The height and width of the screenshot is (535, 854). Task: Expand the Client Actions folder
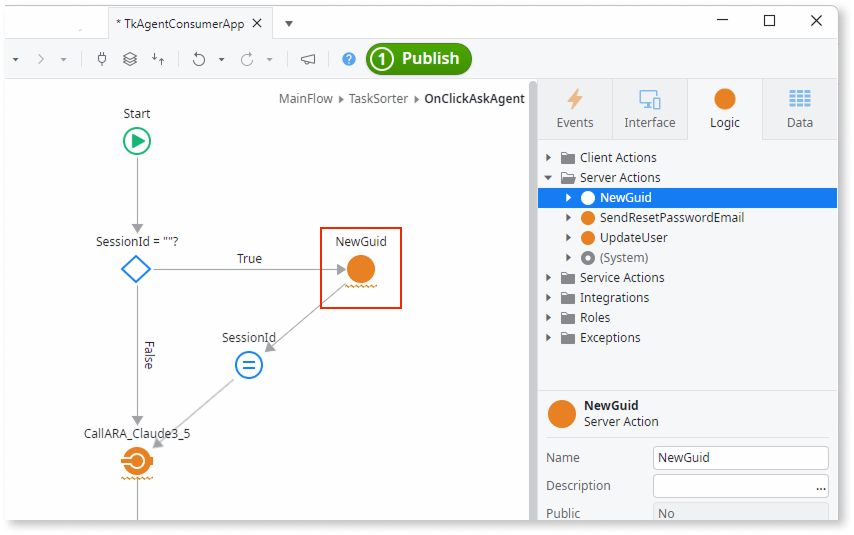549,158
